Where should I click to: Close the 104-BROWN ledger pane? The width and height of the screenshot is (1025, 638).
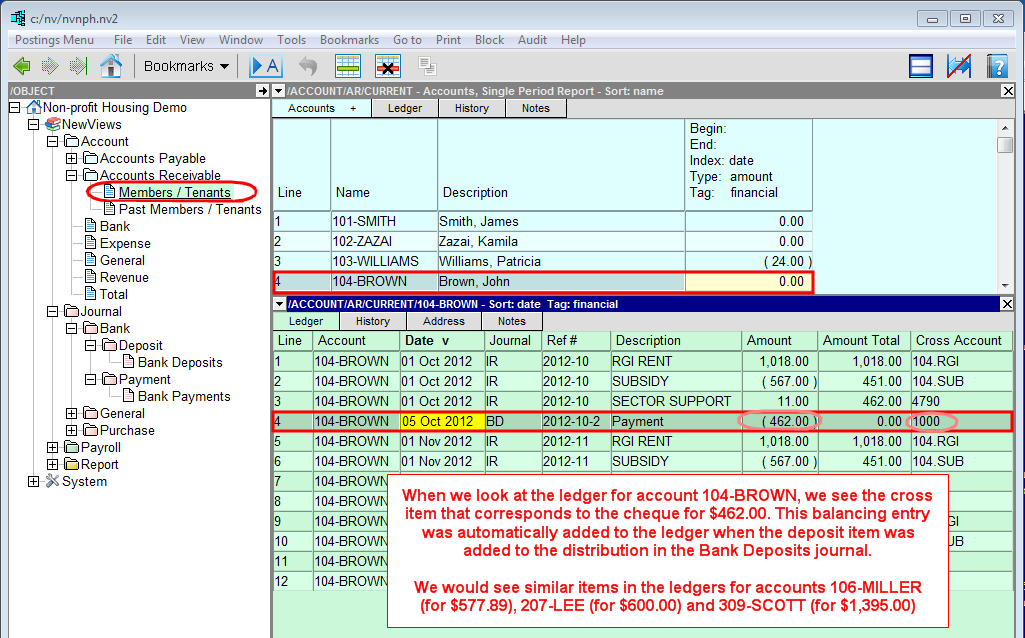(x=1008, y=304)
